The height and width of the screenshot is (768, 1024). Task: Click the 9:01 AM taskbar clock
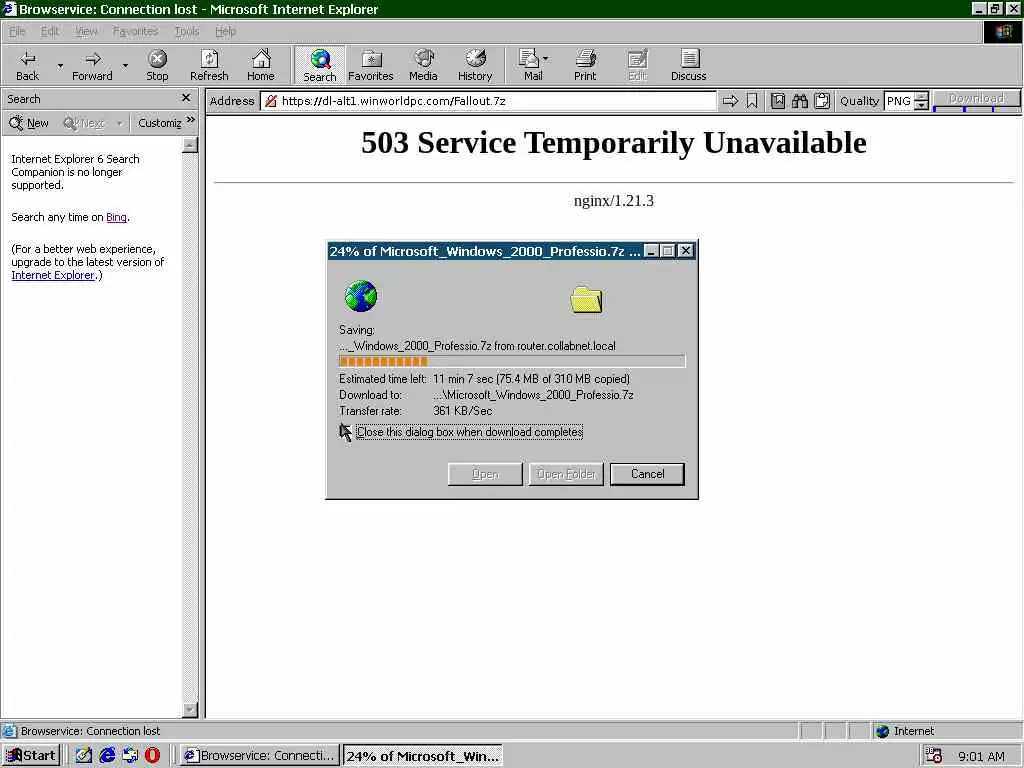pos(981,756)
